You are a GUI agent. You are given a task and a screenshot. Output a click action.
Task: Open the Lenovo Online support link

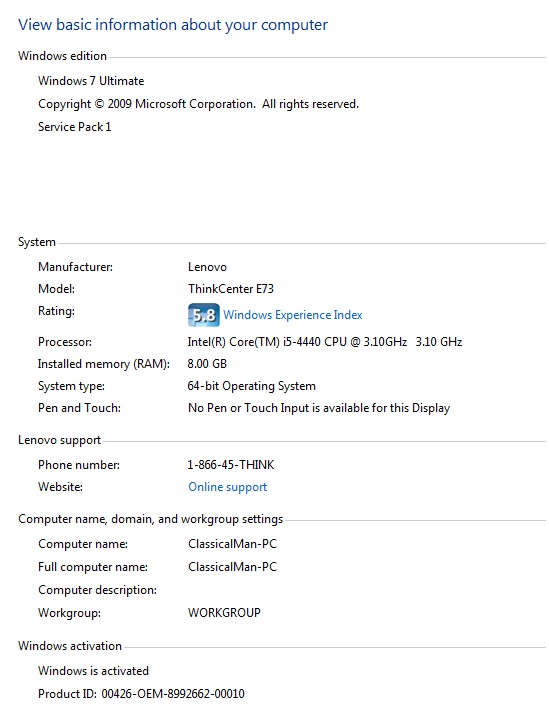227,487
